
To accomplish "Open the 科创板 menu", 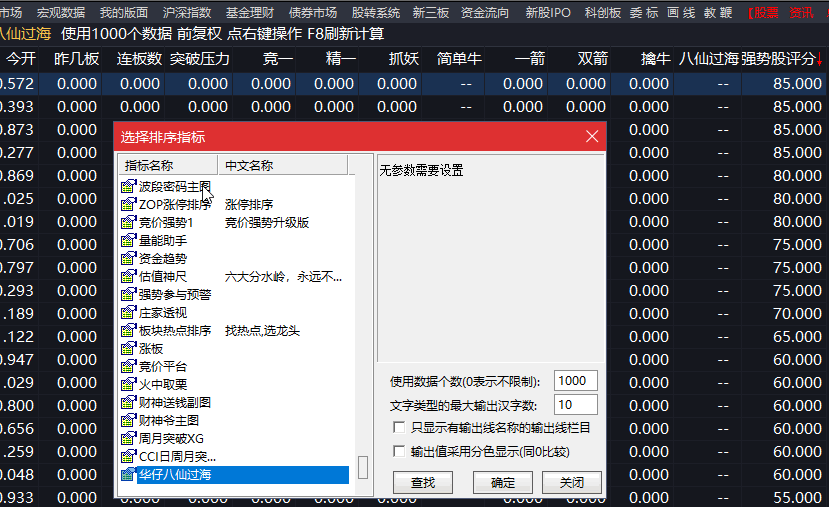I will [x=603, y=12].
